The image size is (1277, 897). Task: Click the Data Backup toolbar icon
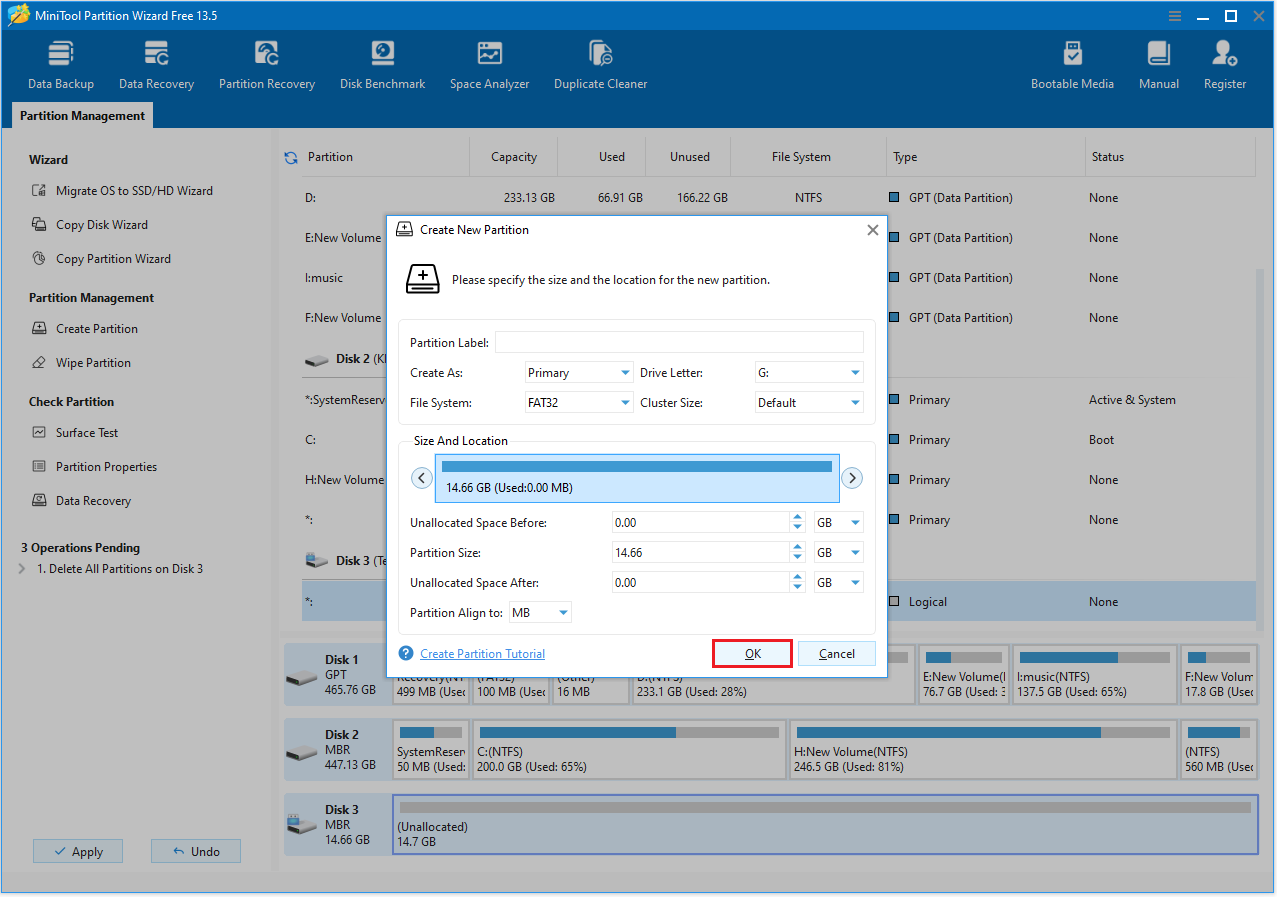[x=60, y=62]
